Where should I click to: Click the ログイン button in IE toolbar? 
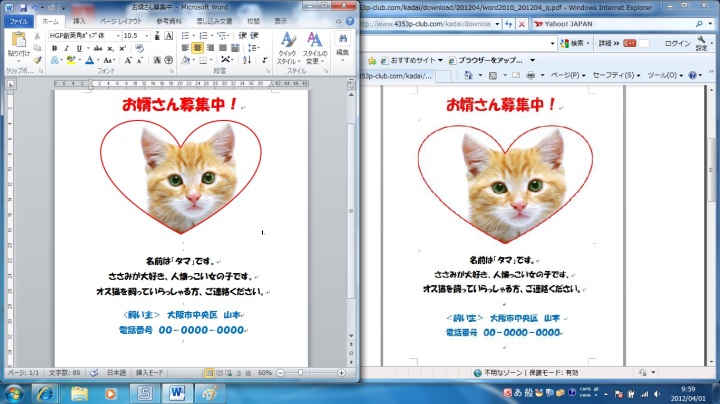[x=677, y=43]
